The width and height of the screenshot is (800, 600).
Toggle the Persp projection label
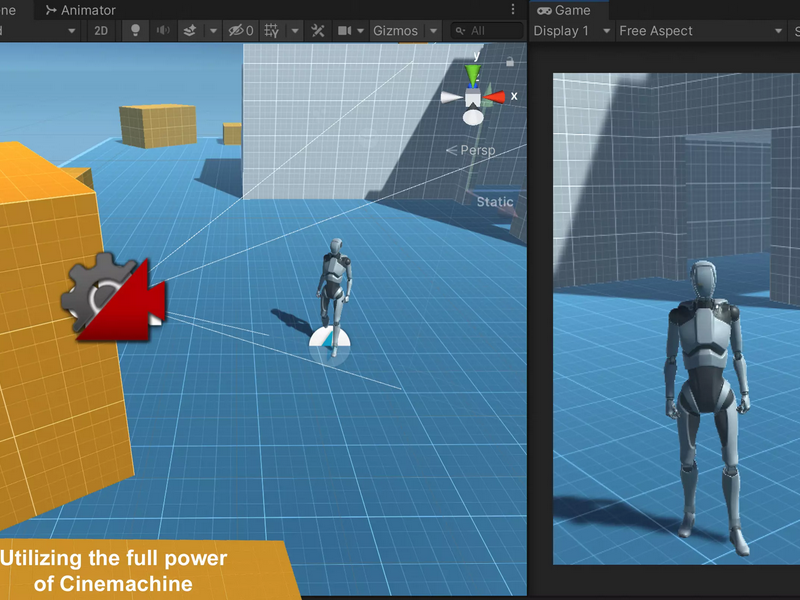(470, 150)
